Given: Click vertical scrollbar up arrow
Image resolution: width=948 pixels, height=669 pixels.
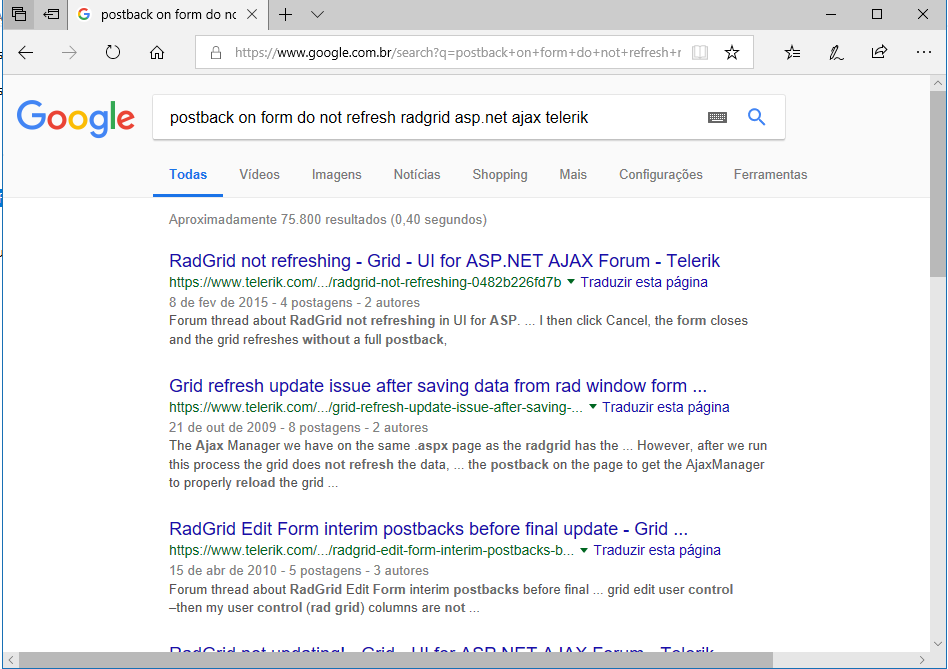Looking at the screenshot, I should [x=938, y=83].
